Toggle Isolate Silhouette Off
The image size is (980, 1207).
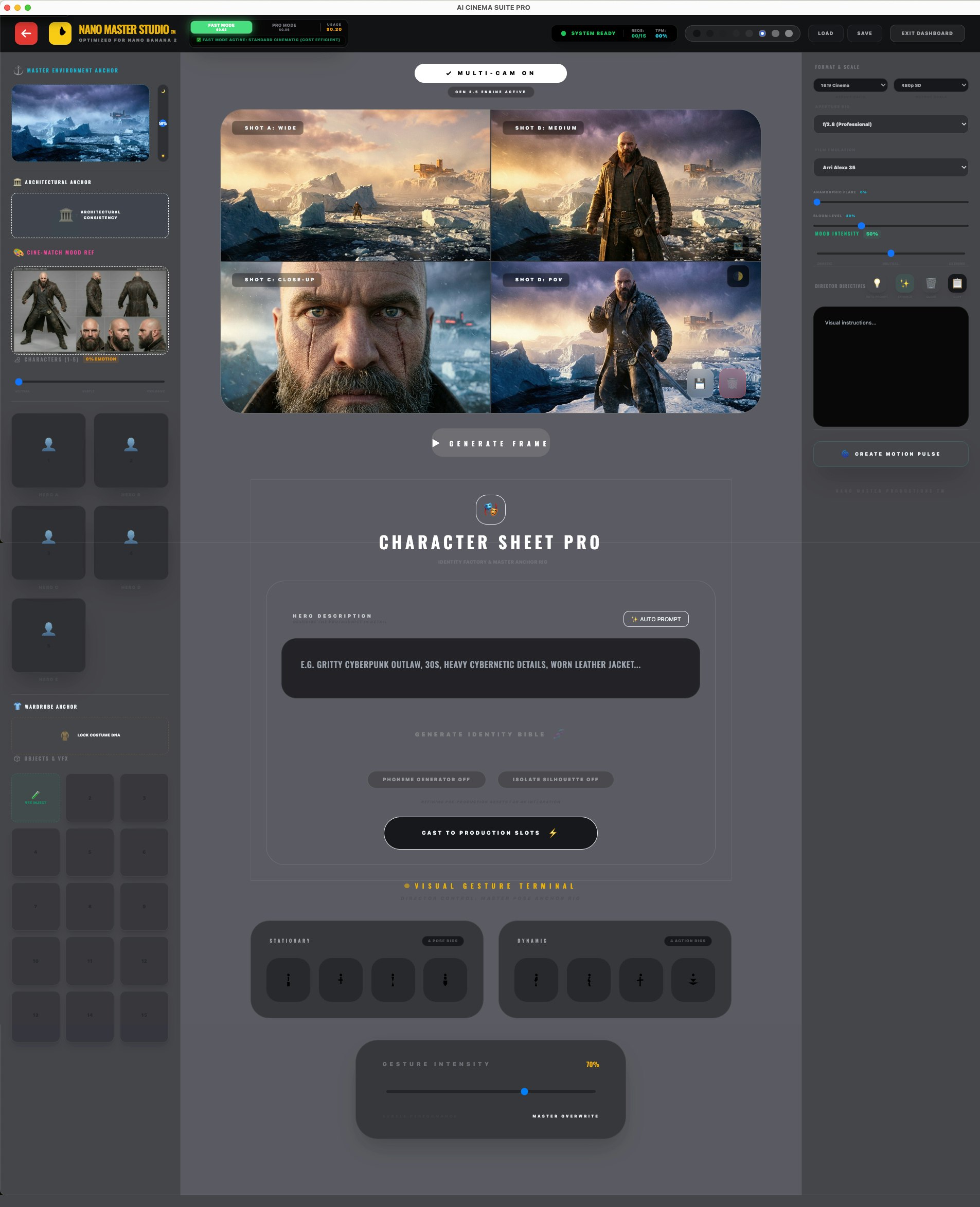tap(556, 779)
